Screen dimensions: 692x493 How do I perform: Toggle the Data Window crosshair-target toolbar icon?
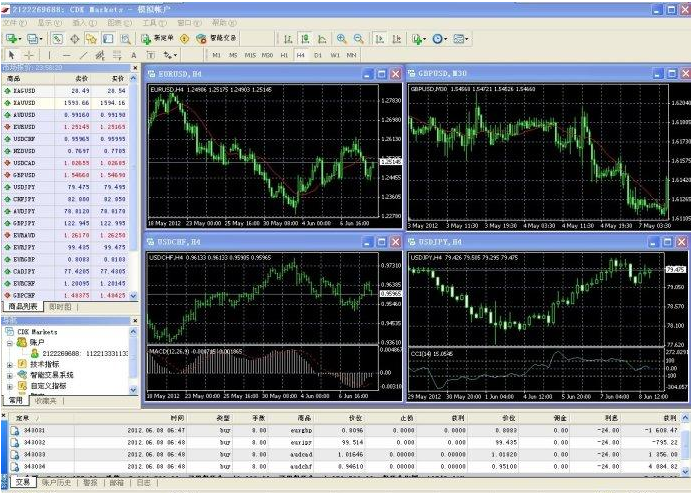tap(75, 39)
